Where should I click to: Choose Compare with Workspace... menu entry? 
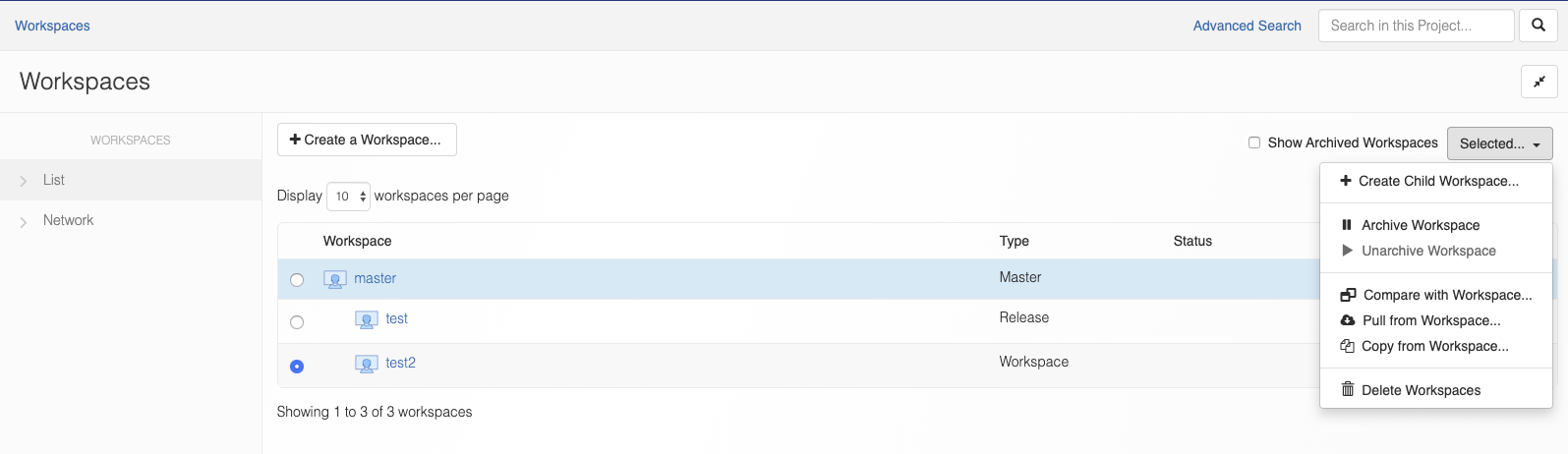(x=1446, y=295)
